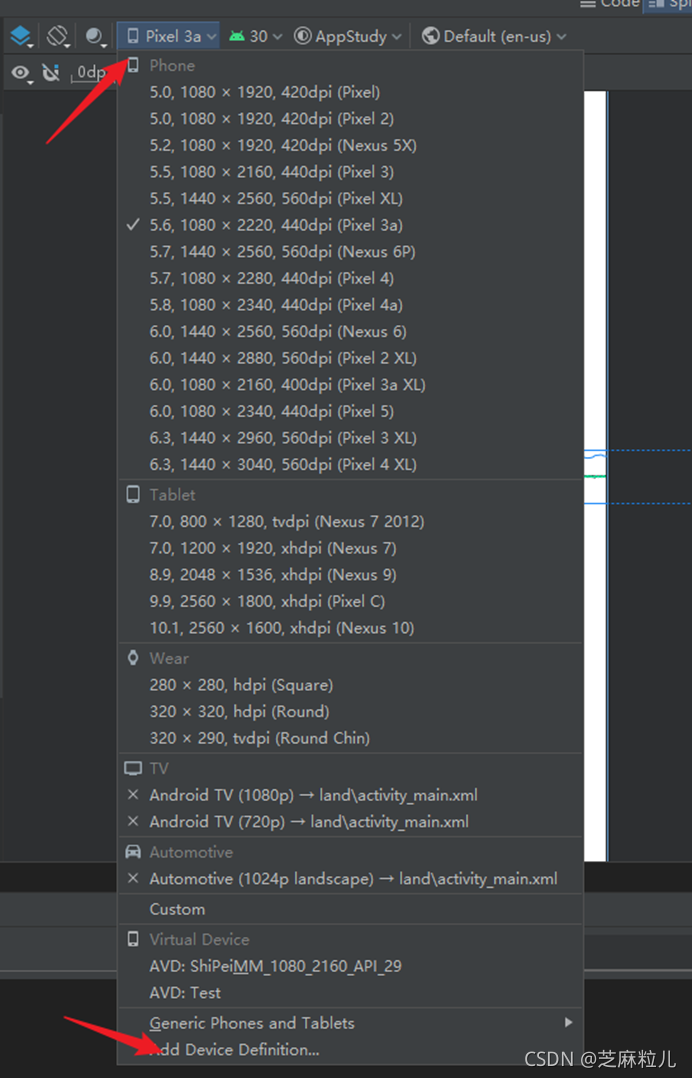Select Wear 280 × 280 Square device

[350, 685]
